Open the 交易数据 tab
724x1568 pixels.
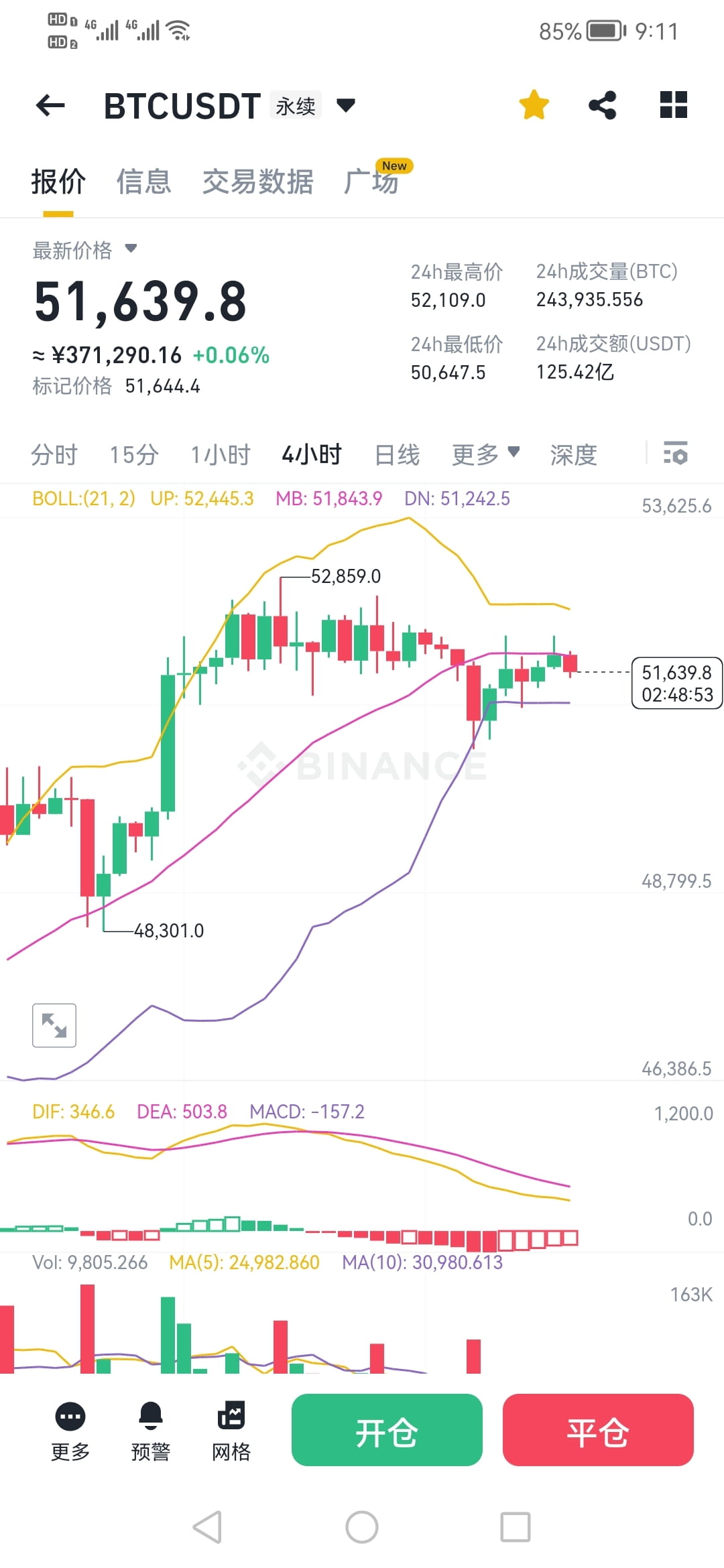pos(258,181)
